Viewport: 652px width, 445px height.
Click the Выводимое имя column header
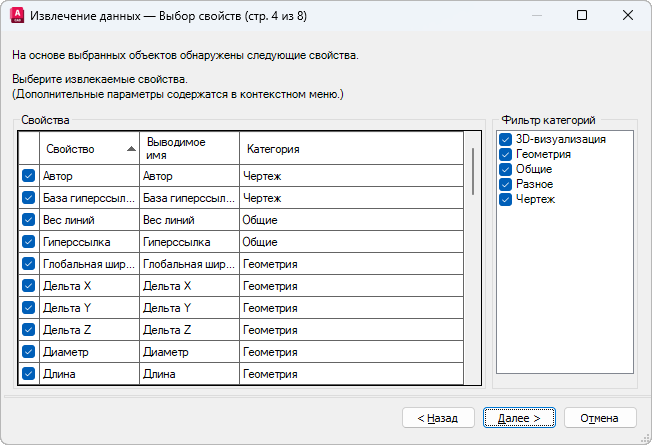click(188, 149)
